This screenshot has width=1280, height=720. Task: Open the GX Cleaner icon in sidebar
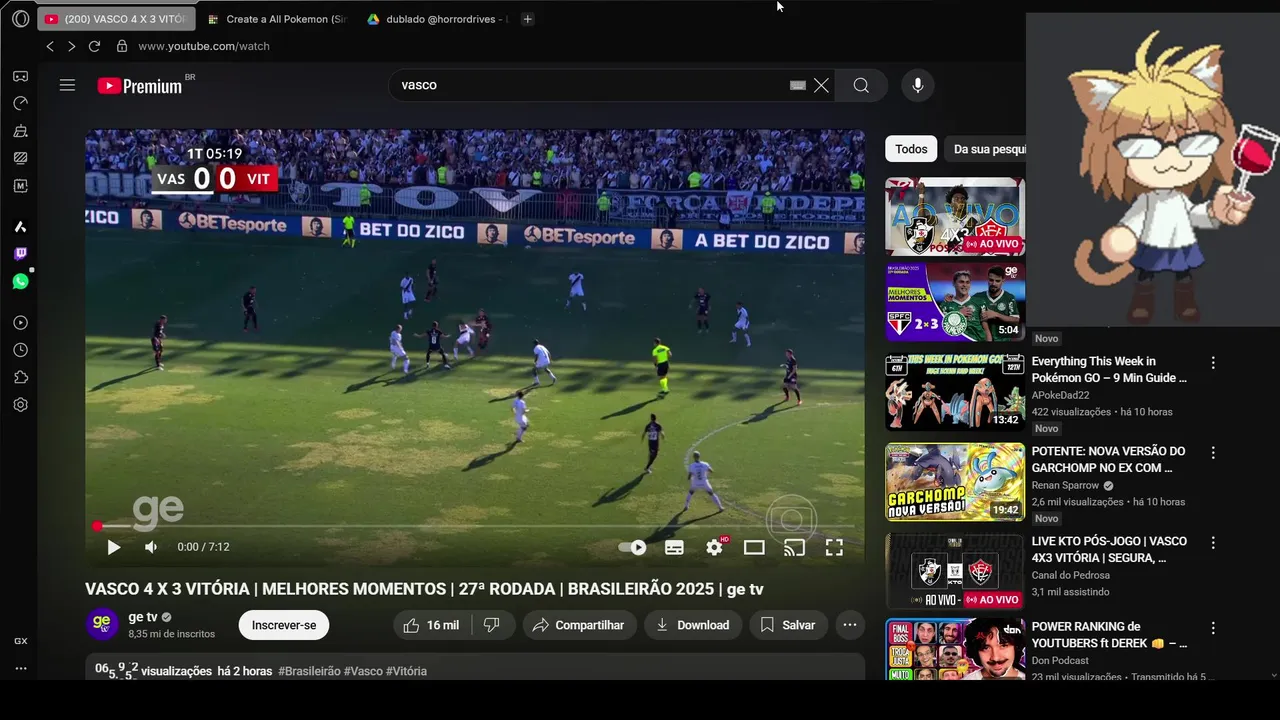pyautogui.click(x=20, y=131)
